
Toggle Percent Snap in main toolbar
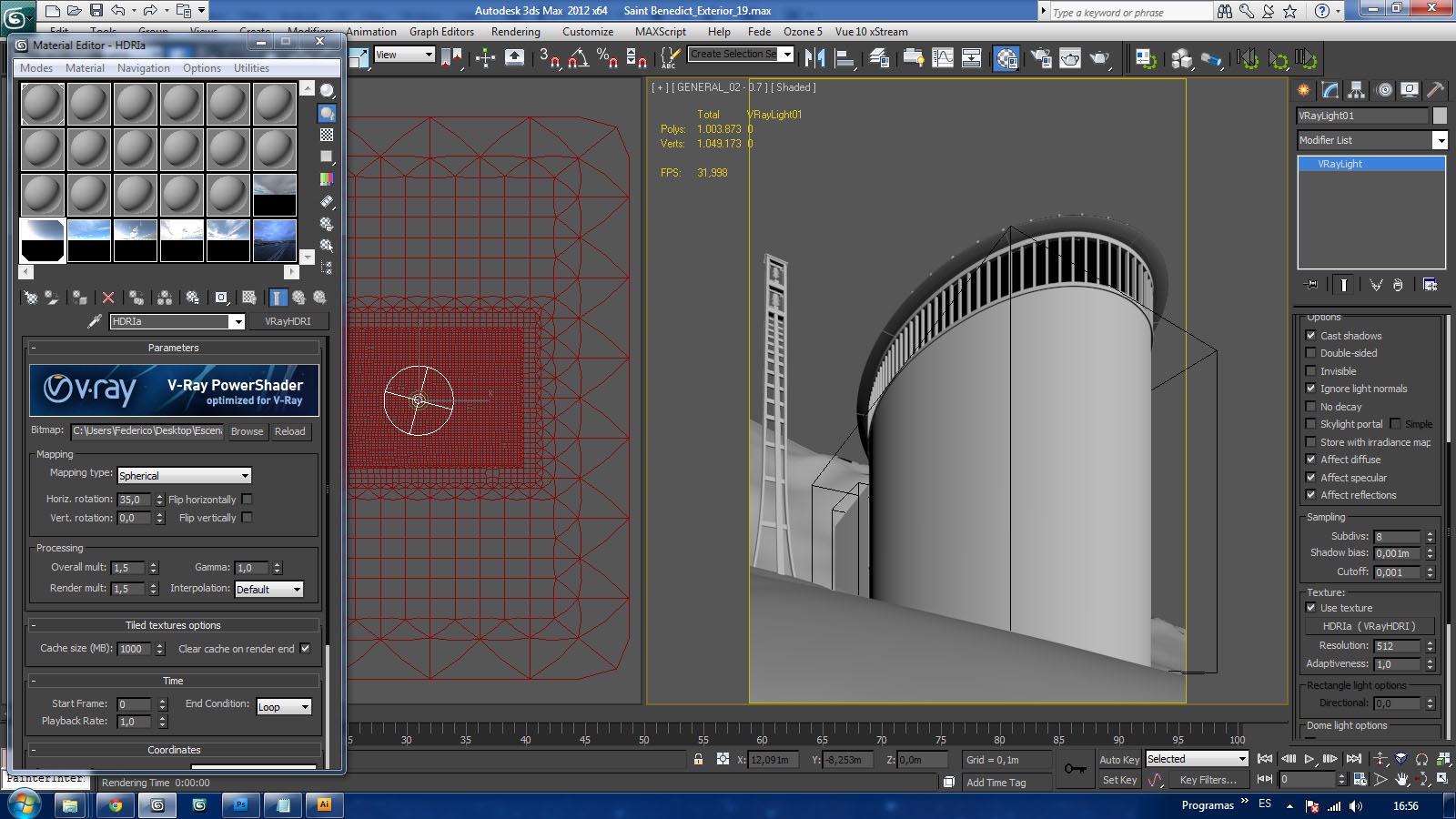pyautogui.click(x=607, y=58)
